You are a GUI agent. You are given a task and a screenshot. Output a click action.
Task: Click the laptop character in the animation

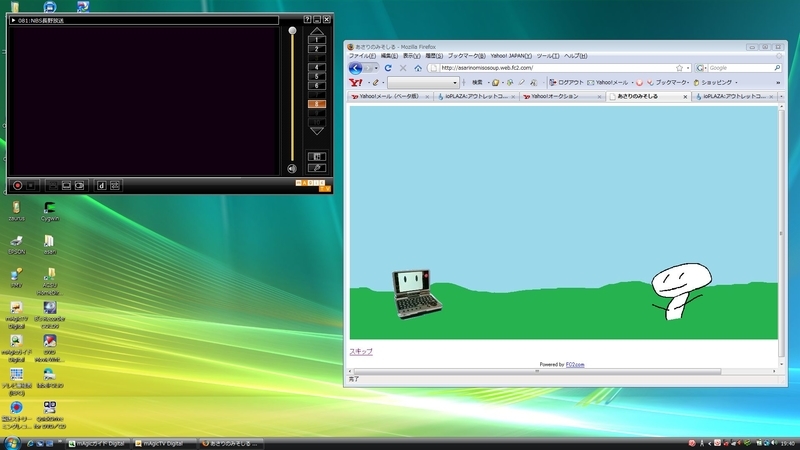[x=417, y=294]
